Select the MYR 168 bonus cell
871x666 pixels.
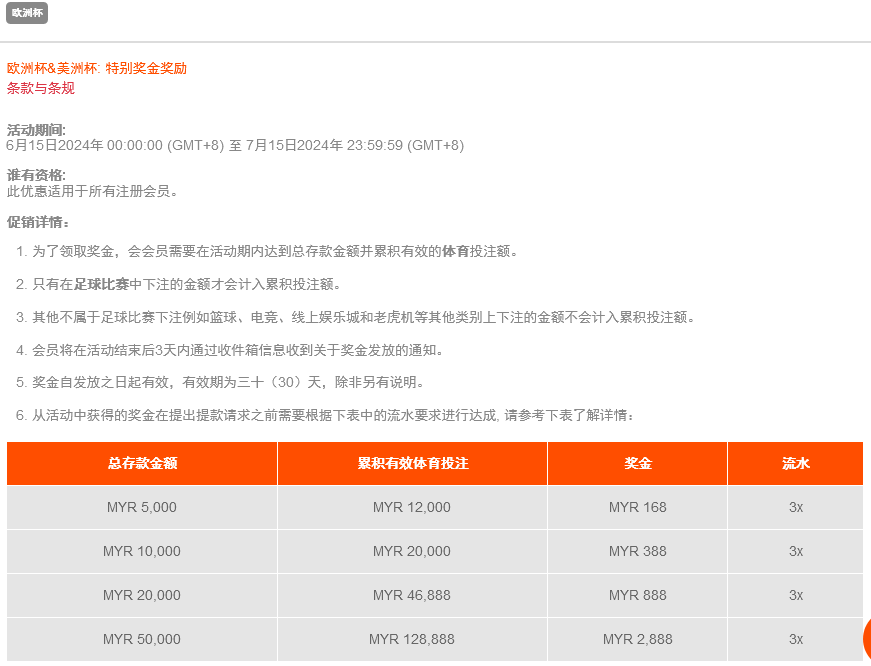637,507
